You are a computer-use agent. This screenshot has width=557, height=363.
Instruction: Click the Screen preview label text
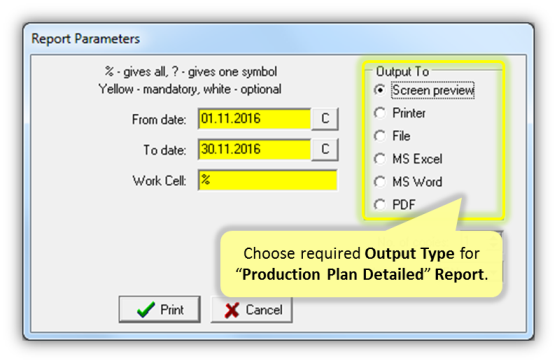[x=433, y=90]
